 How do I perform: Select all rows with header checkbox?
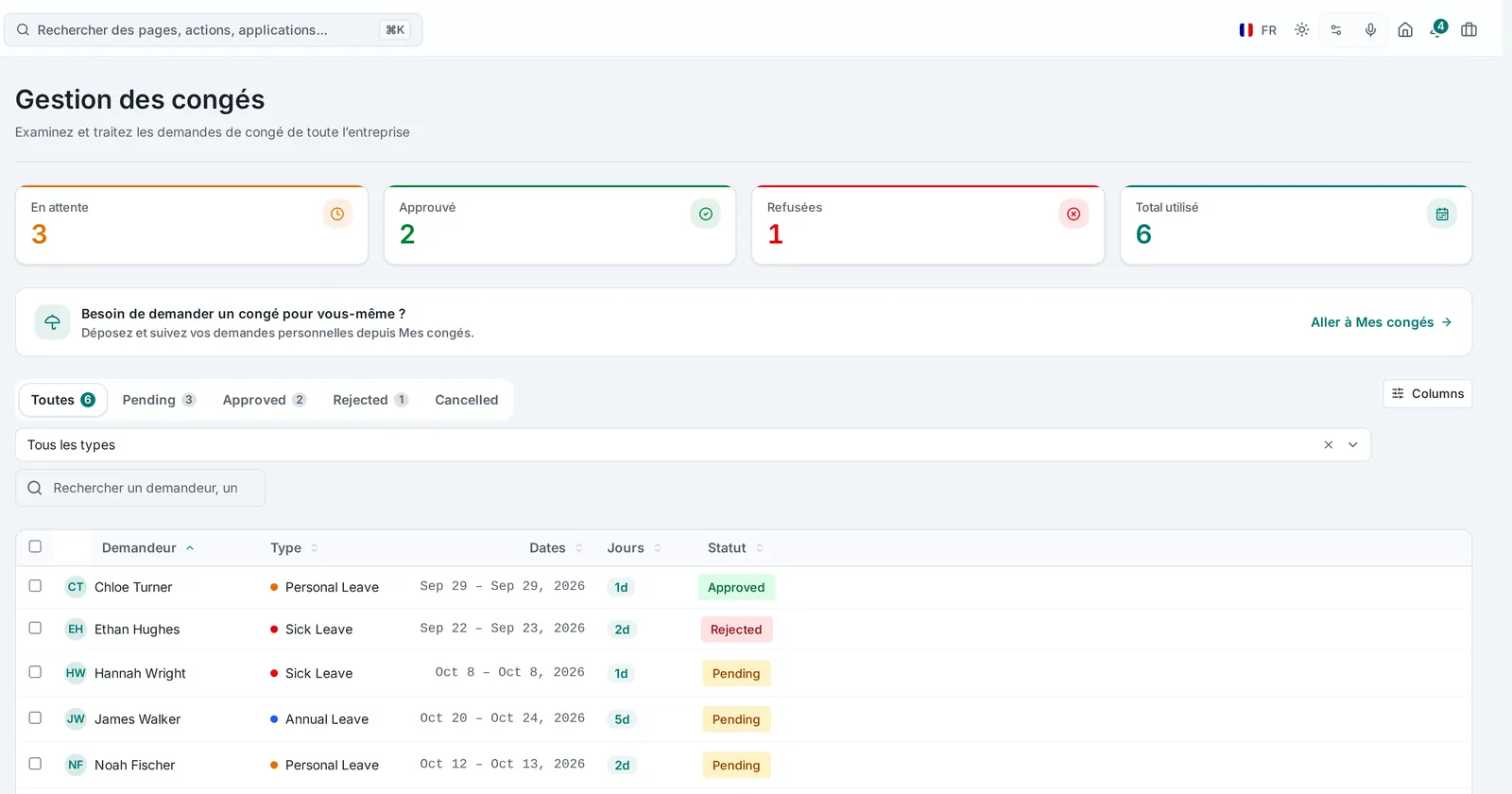pos(35,546)
